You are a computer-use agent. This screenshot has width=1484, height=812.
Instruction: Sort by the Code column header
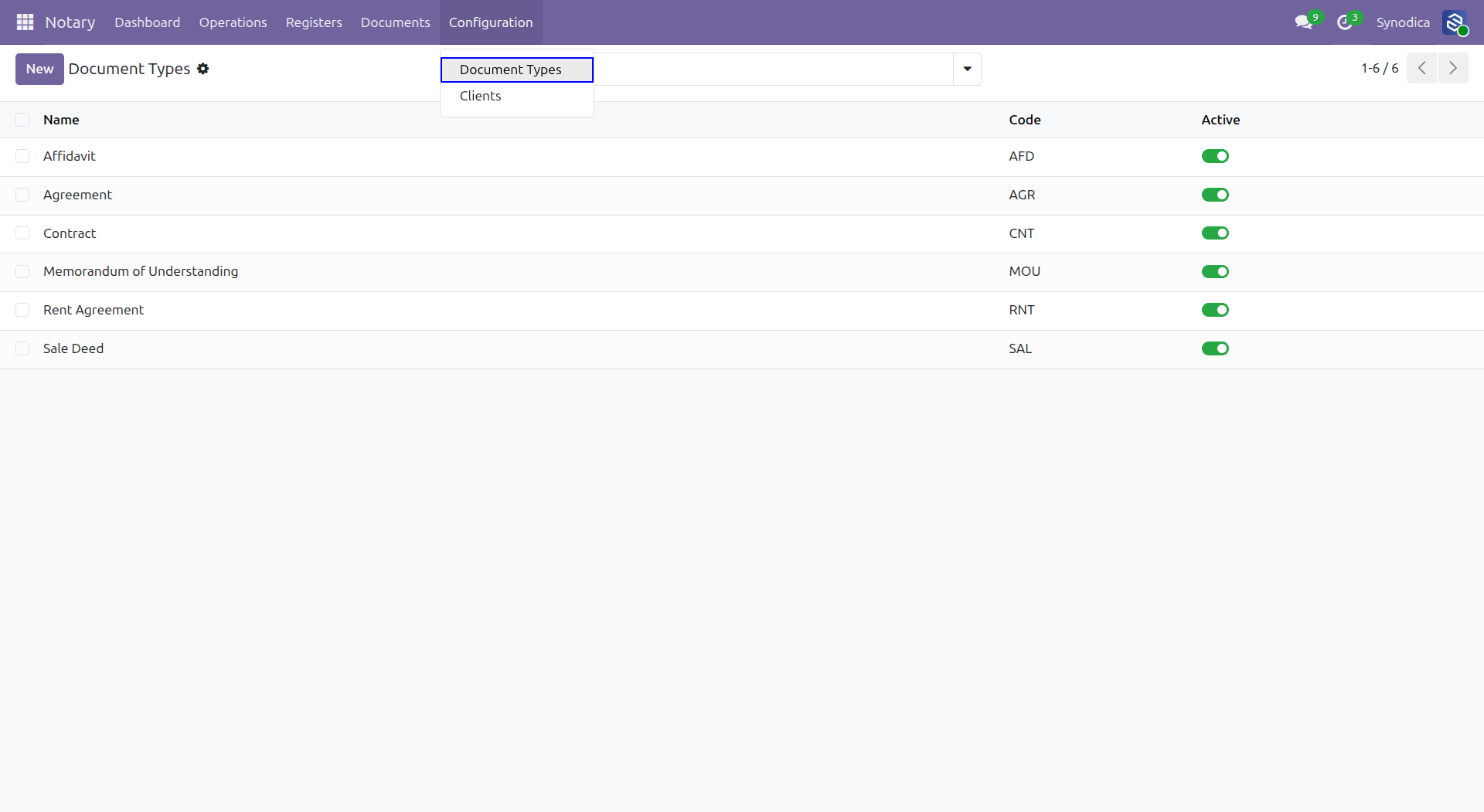point(1025,120)
